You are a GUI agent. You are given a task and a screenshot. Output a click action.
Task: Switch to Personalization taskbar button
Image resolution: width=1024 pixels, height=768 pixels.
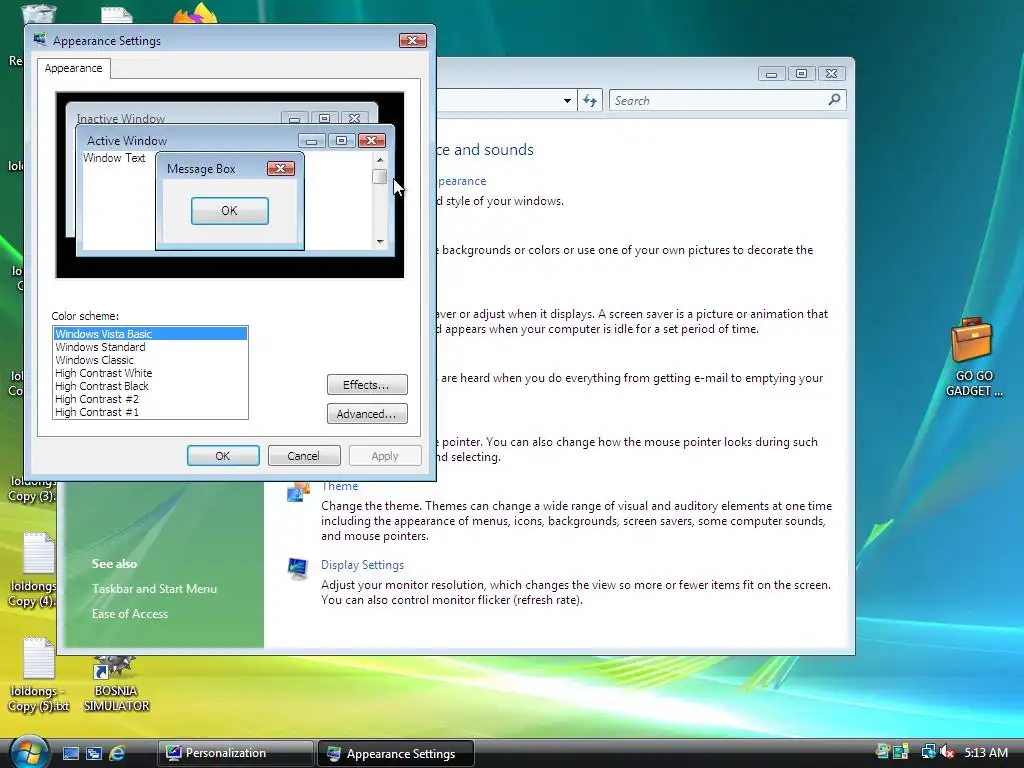(235, 753)
